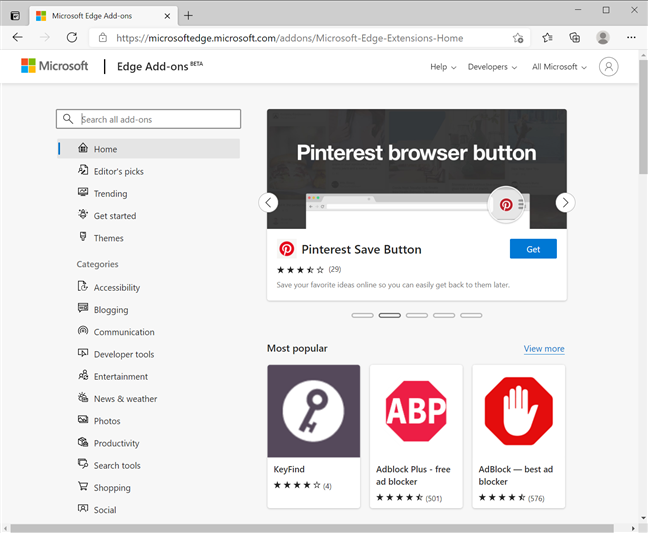Click the Get started sidebar icon
This screenshot has width=648, height=533.
(x=83, y=215)
